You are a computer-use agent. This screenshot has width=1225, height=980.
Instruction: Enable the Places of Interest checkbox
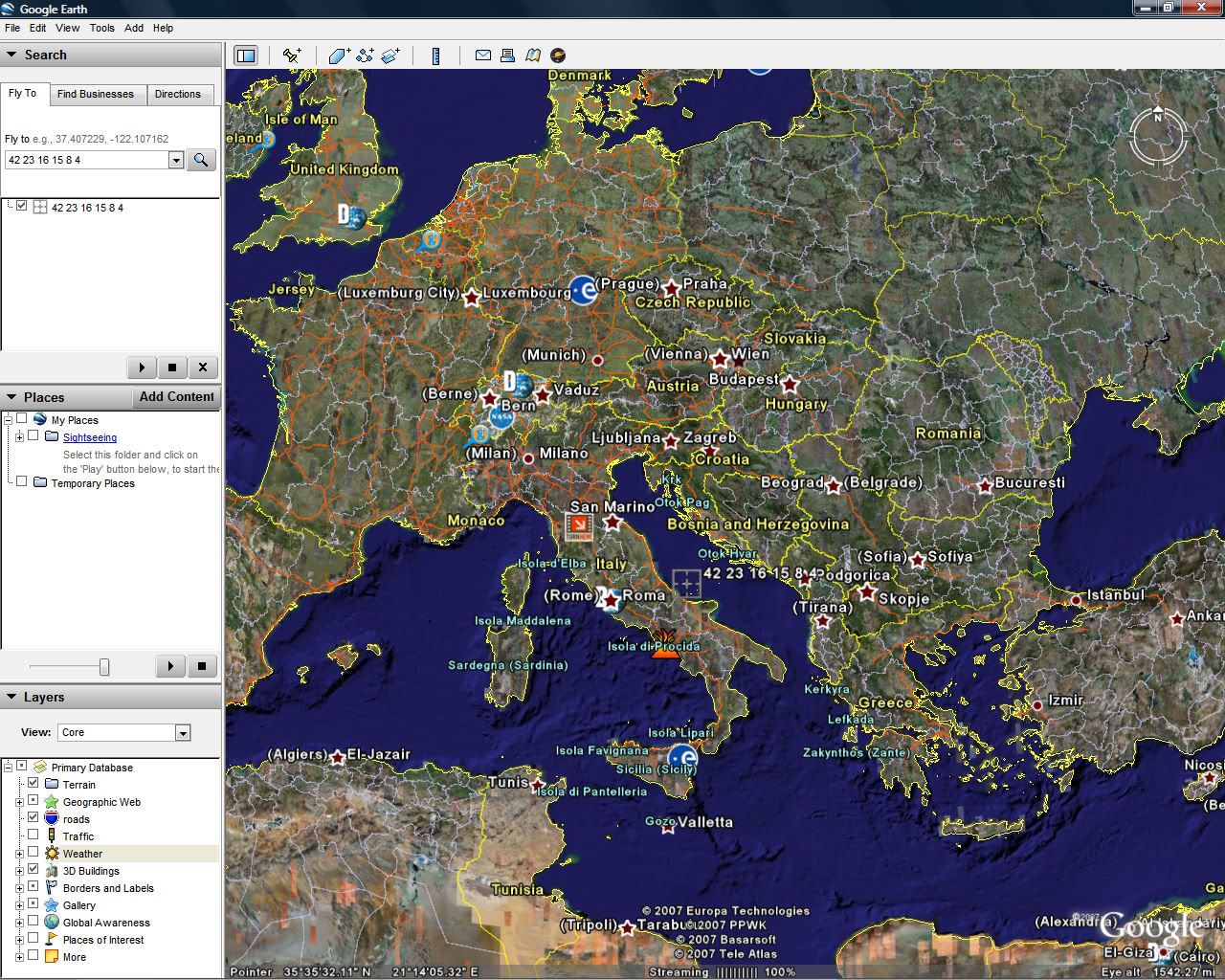33,939
